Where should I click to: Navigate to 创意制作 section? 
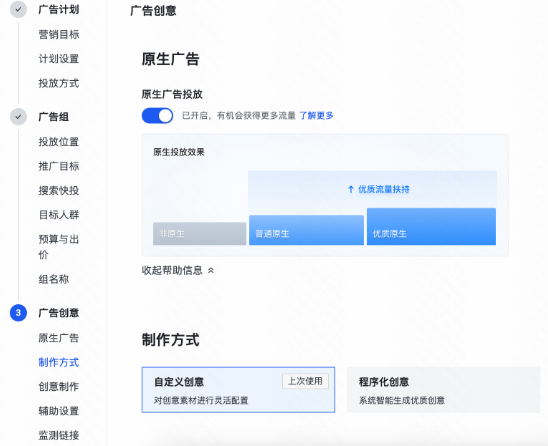[x=59, y=387]
